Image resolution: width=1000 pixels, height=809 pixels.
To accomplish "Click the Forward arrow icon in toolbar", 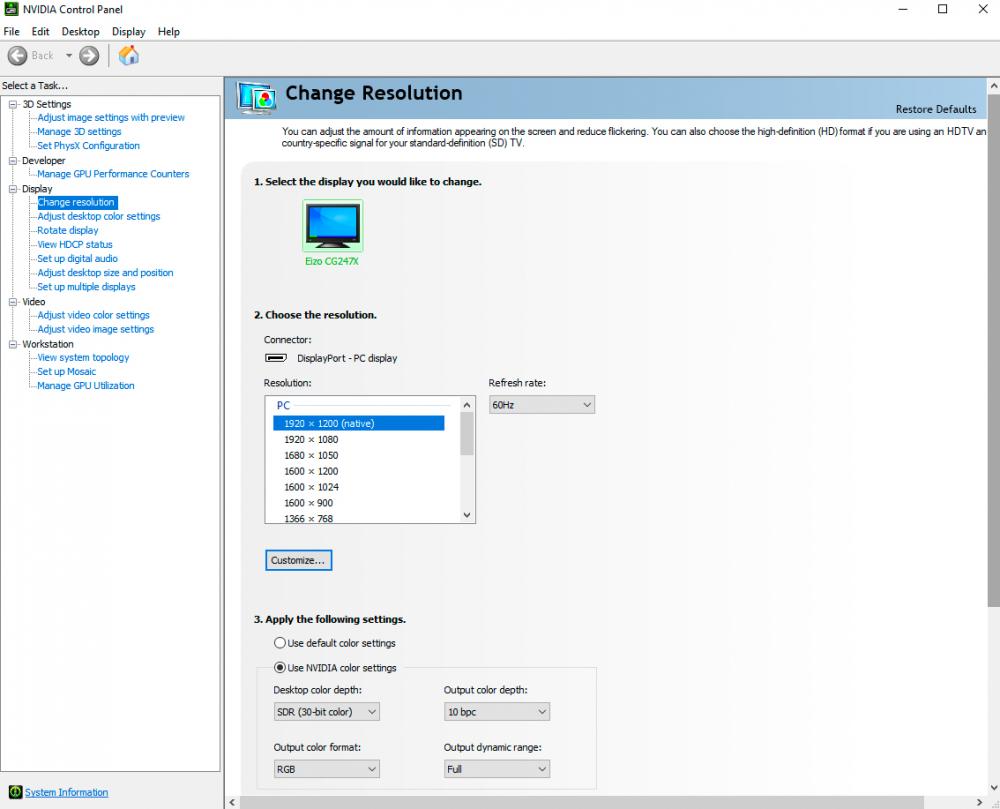I will (x=89, y=56).
